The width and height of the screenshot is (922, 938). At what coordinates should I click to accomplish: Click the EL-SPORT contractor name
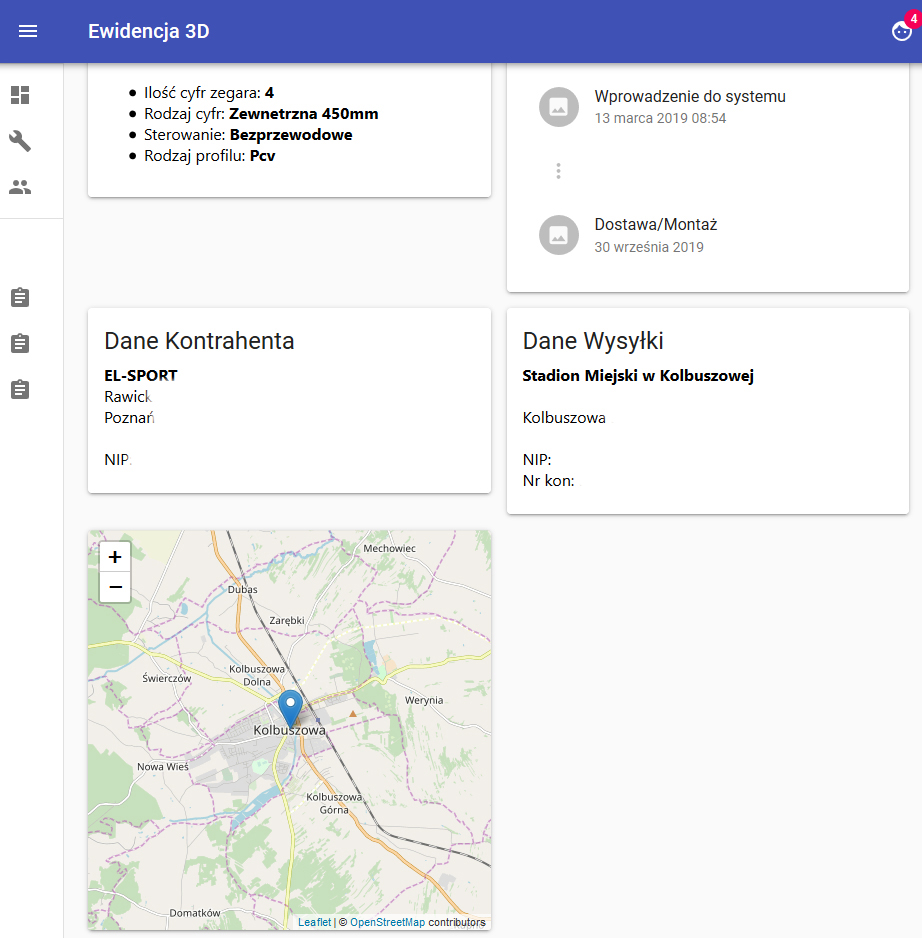[141, 376]
